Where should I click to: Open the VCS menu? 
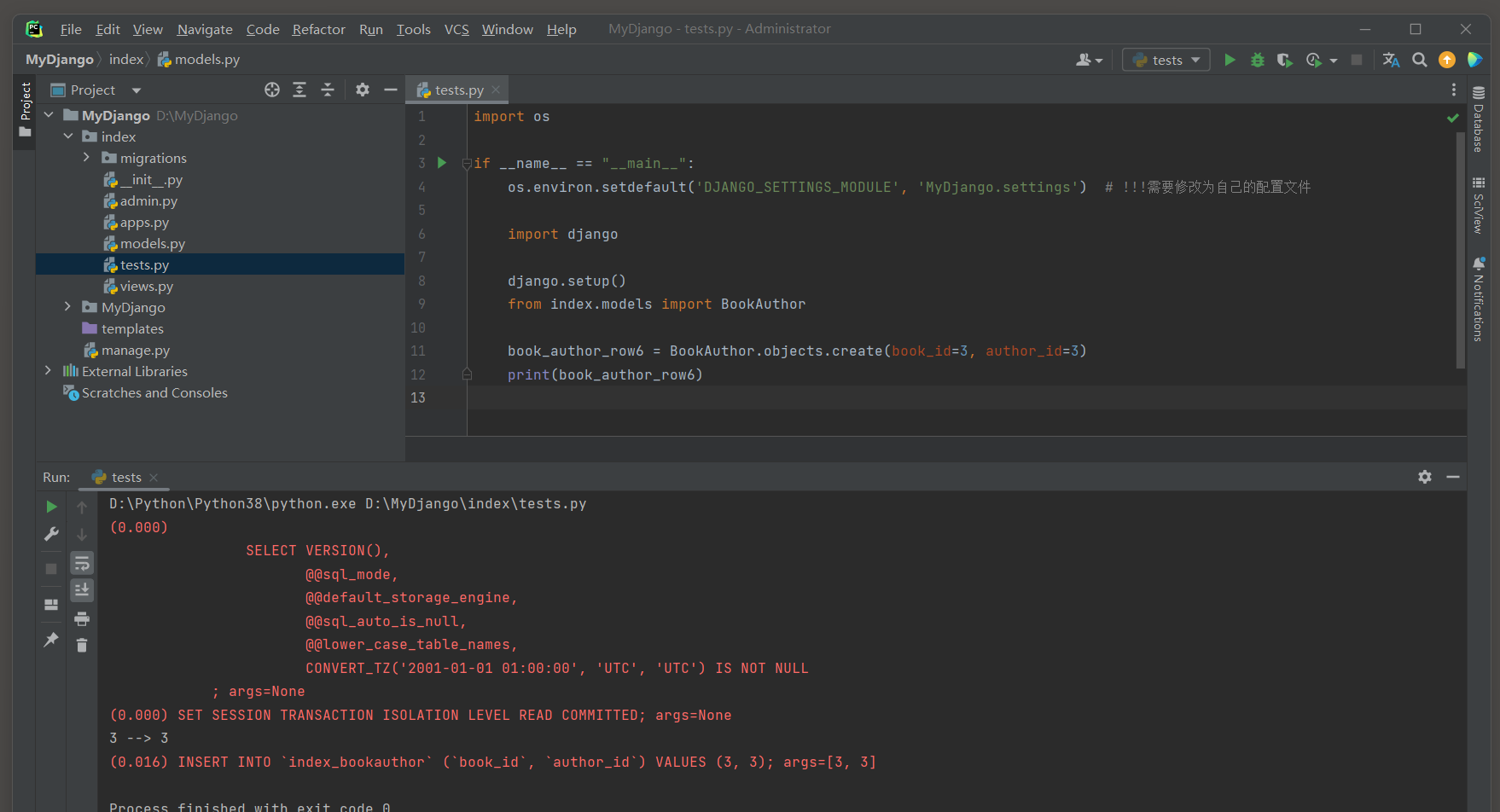point(456,29)
